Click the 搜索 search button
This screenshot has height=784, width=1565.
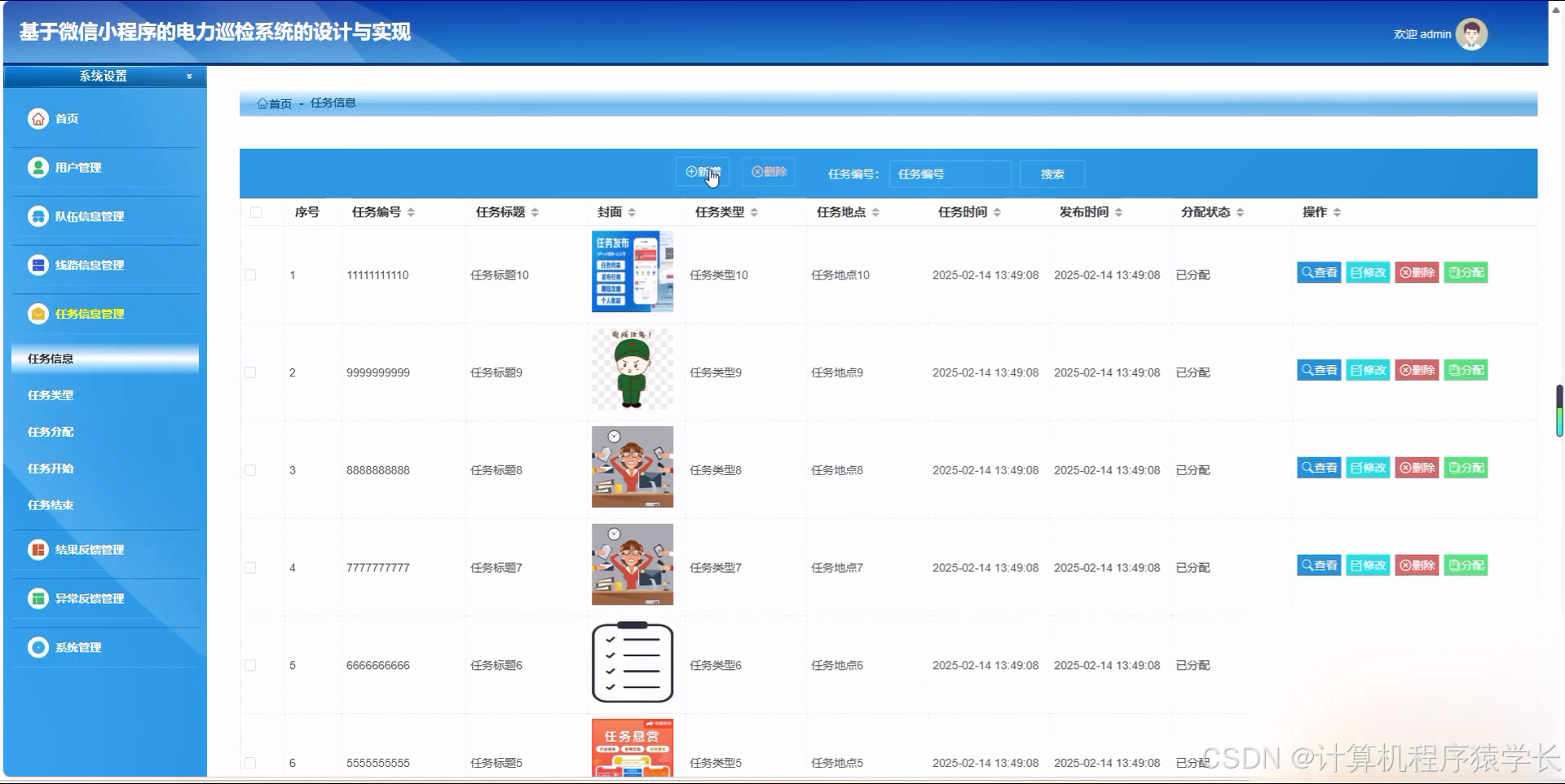(1052, 174)
